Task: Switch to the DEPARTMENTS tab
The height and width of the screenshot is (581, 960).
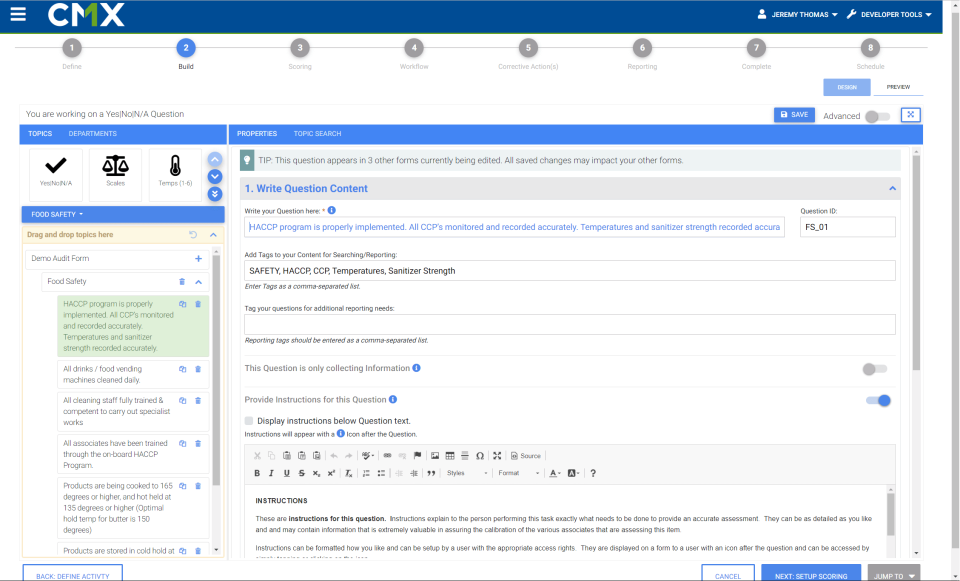Action: [x=92, y=133]
